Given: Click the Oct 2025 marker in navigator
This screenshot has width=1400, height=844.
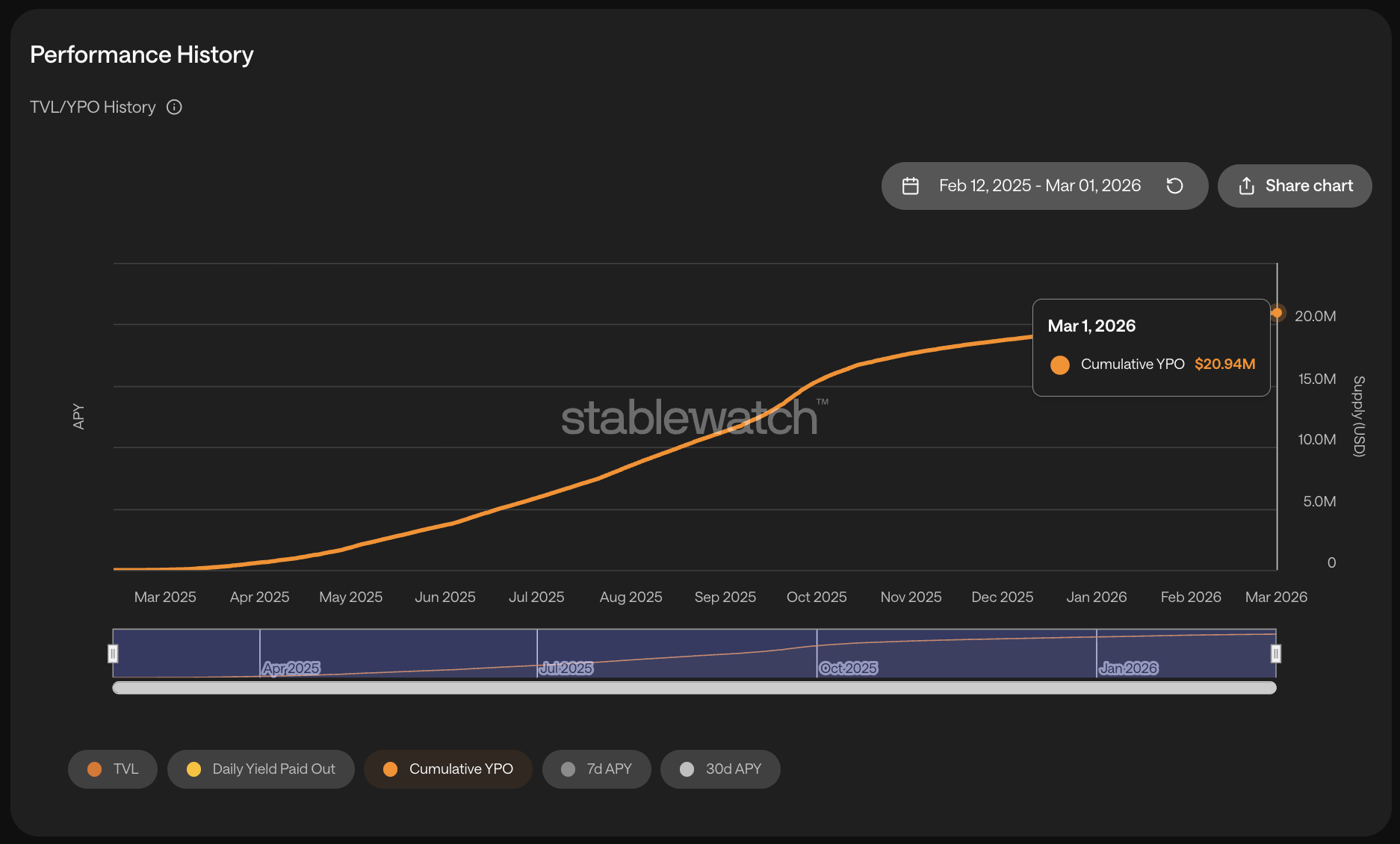Looking at the screenshot, I should 848,668.
